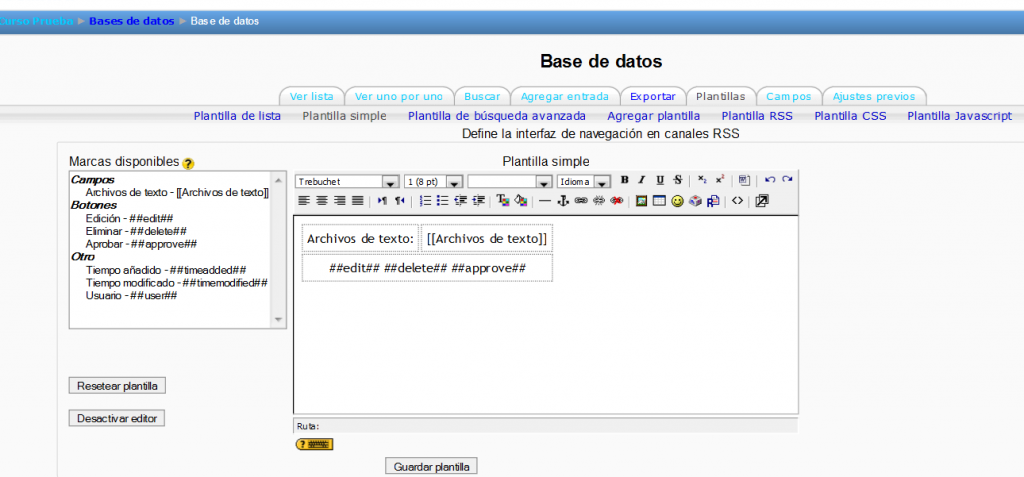Open the smiley emoticon picker
Image resolution: width=1024 pixels, height=477 pixels.
tap(677, 201)
